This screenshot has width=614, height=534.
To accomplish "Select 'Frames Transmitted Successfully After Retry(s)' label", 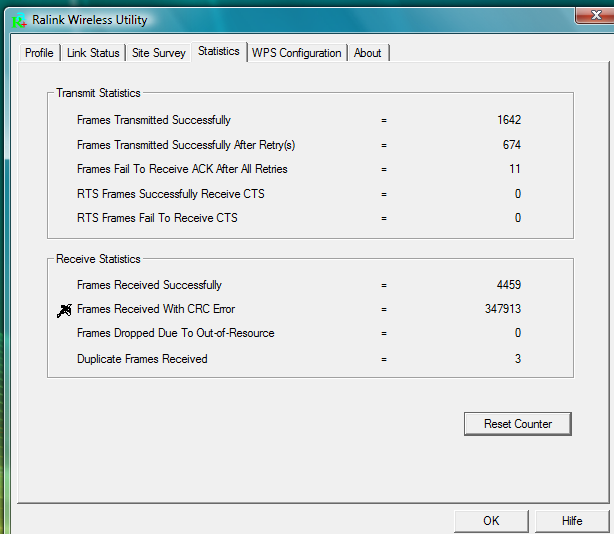I will tap(186, 145).
